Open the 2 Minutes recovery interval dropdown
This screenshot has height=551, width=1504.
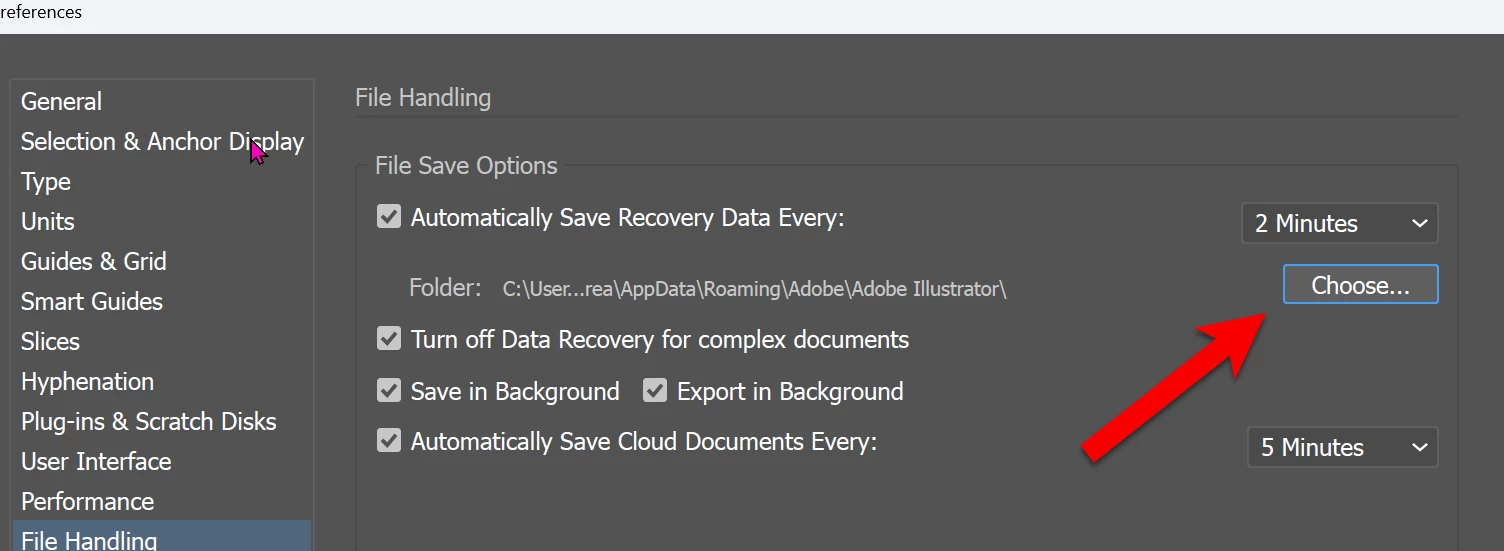(x=1339, y=224)
